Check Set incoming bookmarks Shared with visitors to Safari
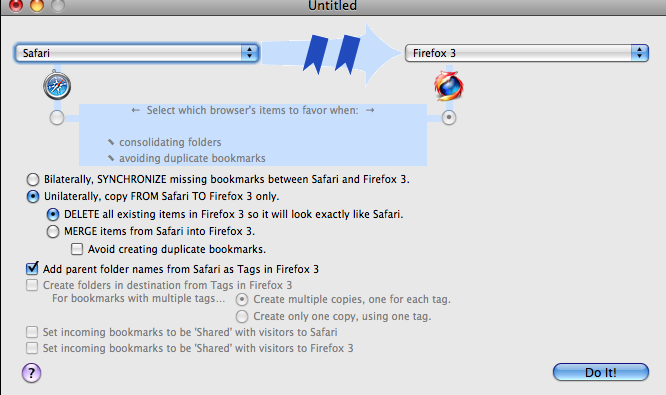 [x=32, y=332]
